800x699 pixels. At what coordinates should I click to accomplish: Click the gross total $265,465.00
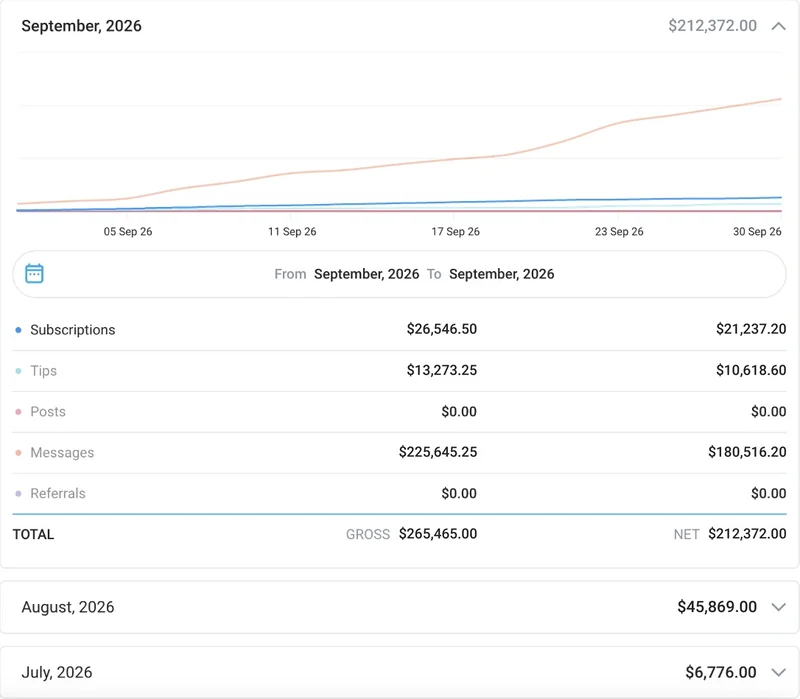pyautogui.click(x=438, y=534)
